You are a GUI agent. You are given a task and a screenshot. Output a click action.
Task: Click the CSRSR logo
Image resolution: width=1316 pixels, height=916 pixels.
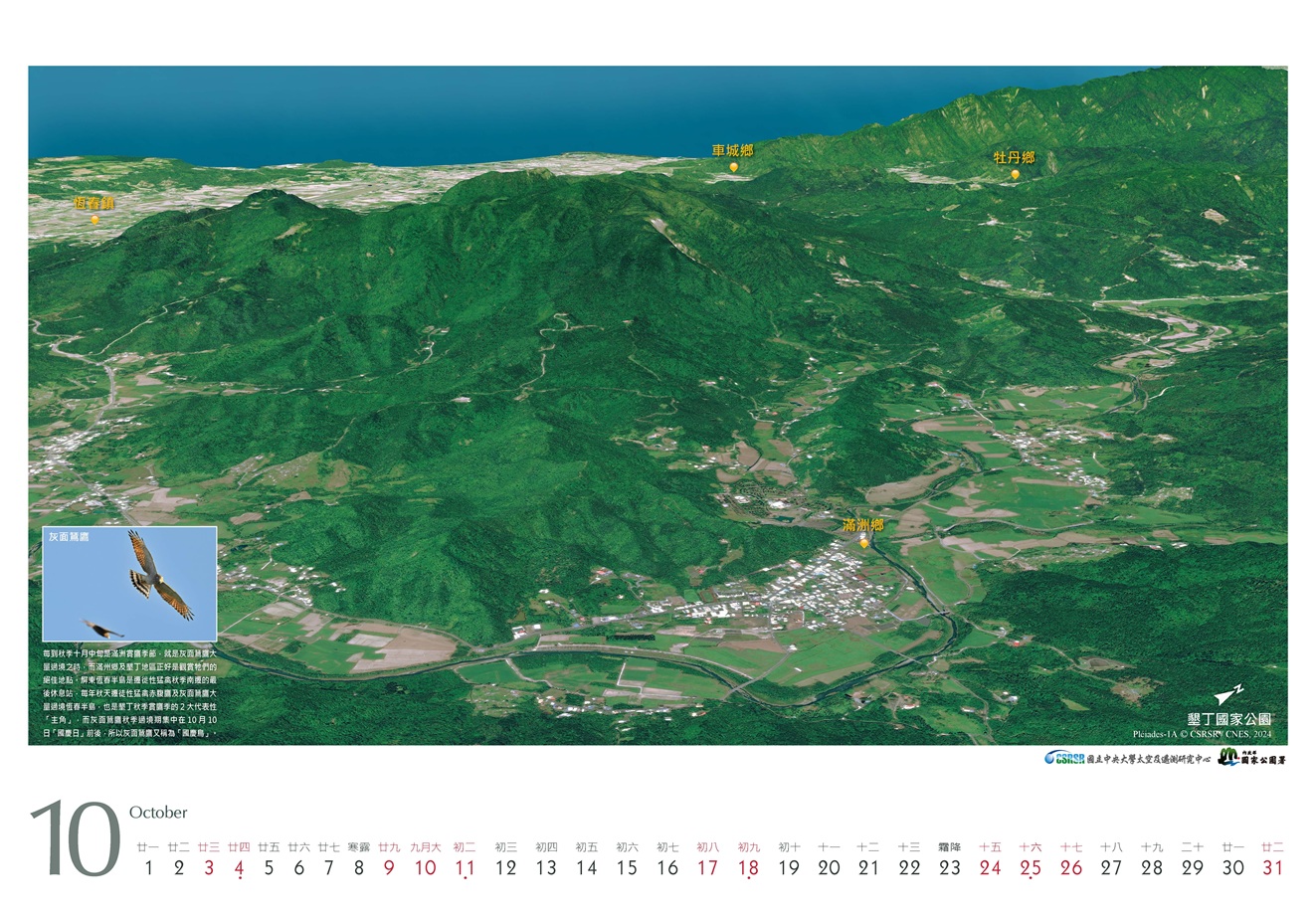point(1063,758)
